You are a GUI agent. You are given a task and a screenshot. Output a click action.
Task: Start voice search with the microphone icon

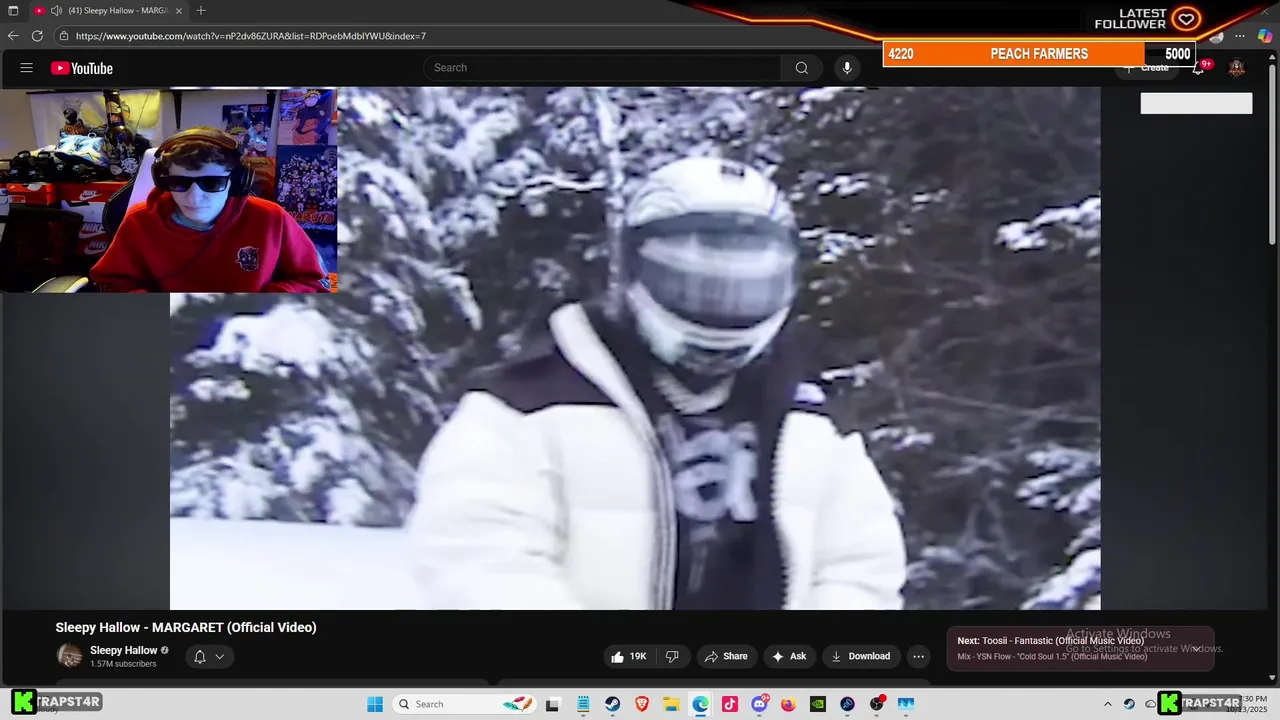pyautogui.click(x=847, y=68)
